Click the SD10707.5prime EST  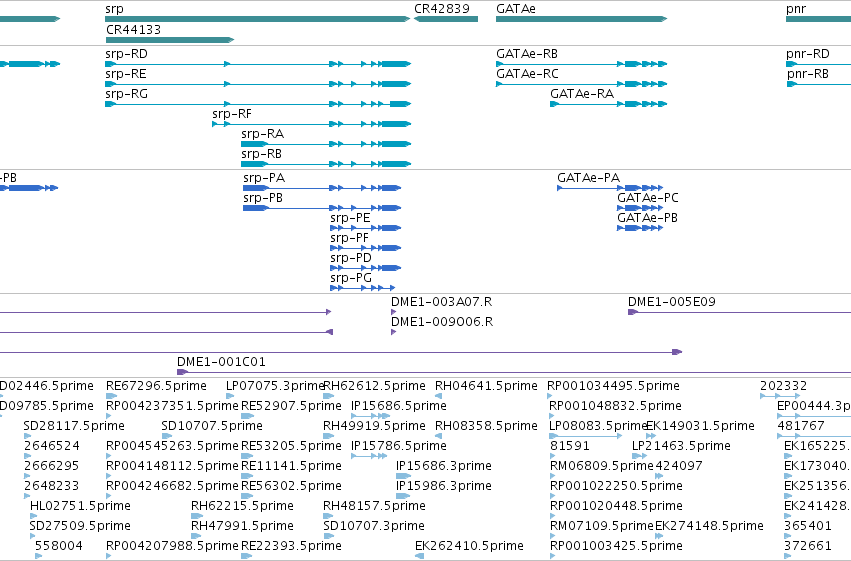(x=167, y=436)
